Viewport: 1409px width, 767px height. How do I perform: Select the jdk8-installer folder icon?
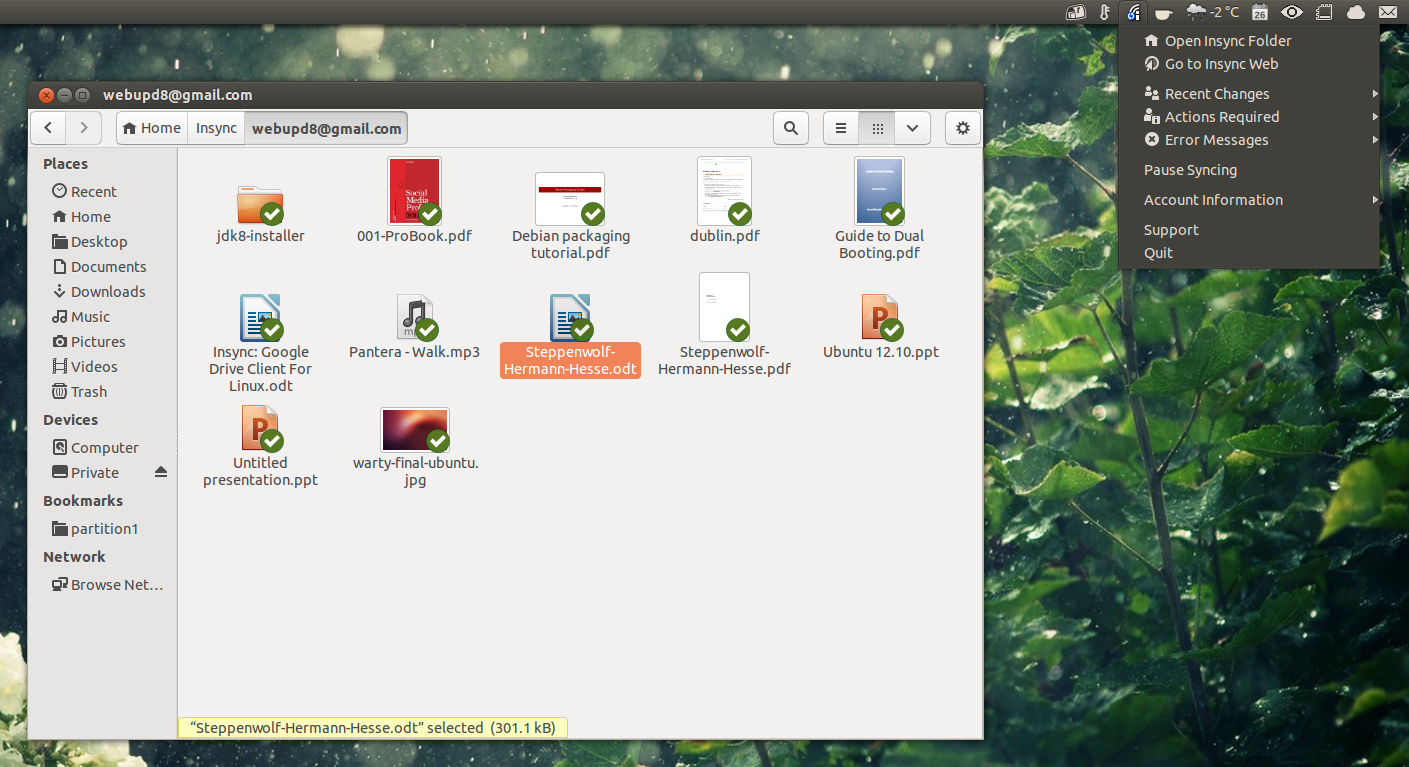(x=260, y=204)
